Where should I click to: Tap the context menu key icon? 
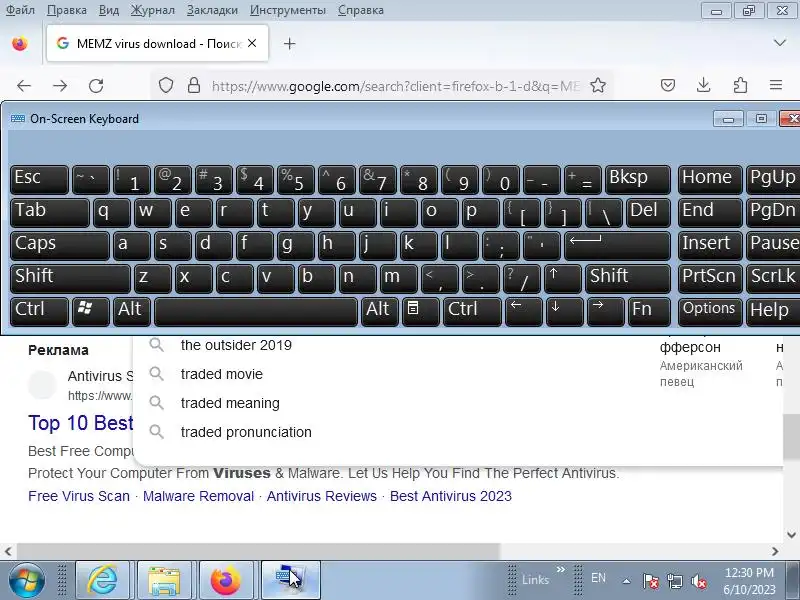point(420,312)
